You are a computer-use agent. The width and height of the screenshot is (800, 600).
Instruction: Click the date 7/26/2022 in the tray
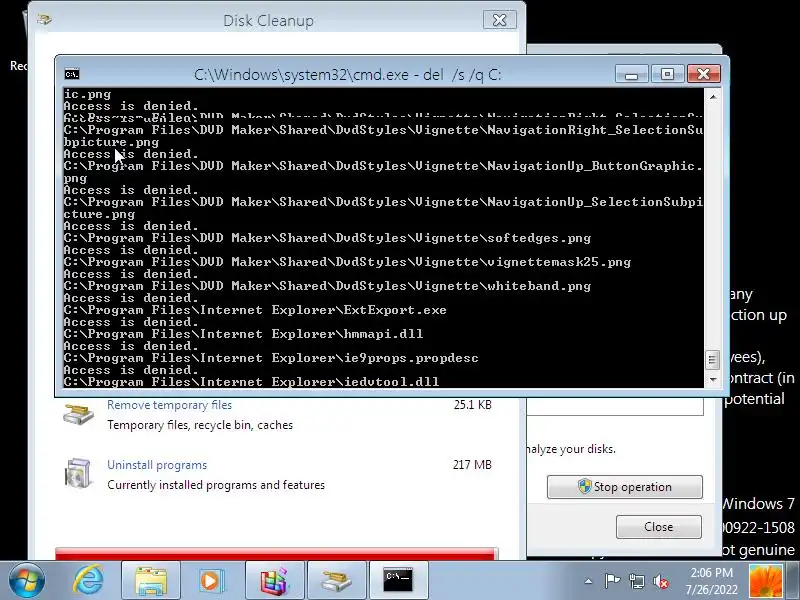pos(712,589)
